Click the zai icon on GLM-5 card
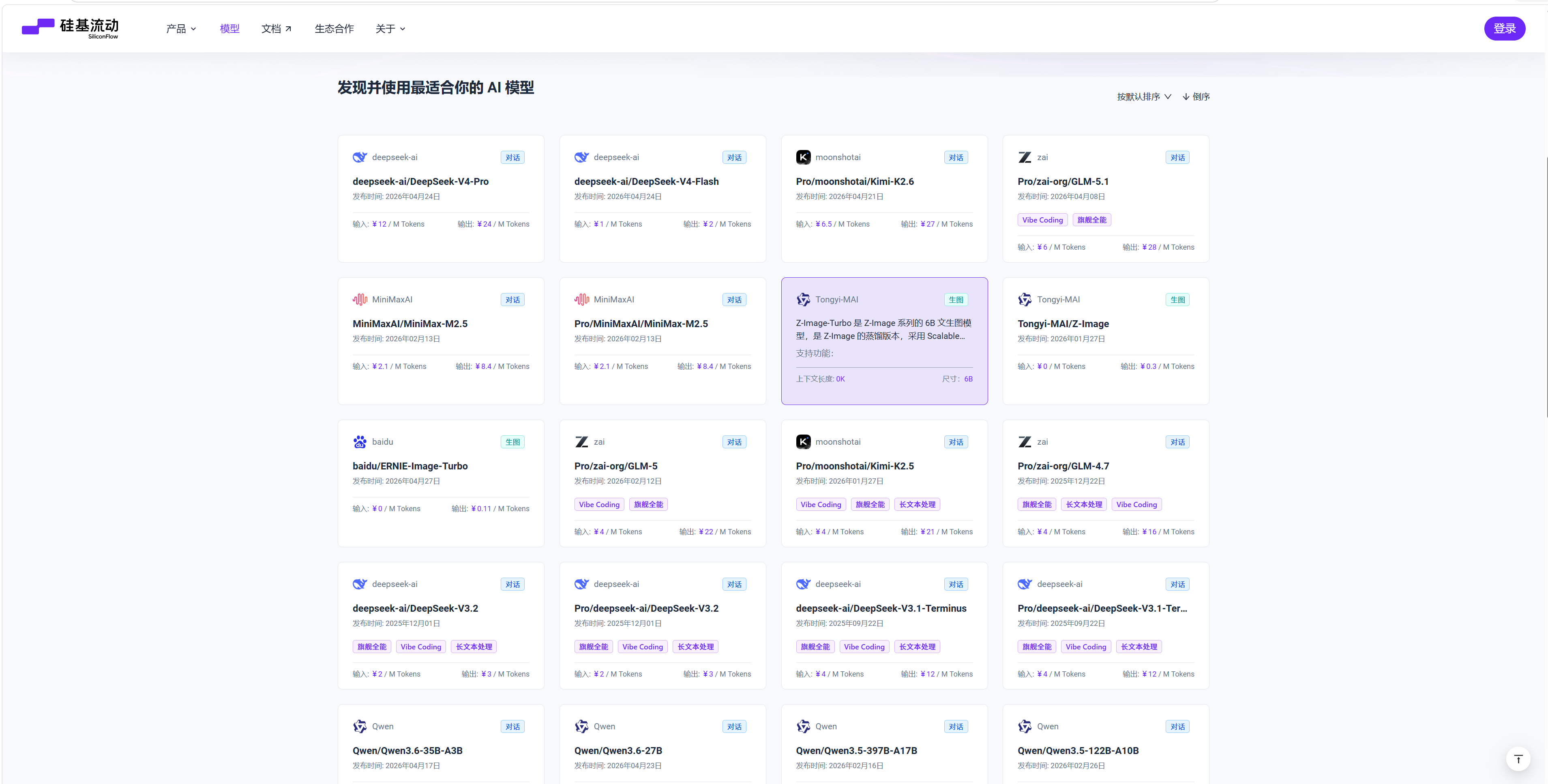Image resolution: width=1548 pixels, height=784 pixels. pyautogui.click(x=581, y=442)
